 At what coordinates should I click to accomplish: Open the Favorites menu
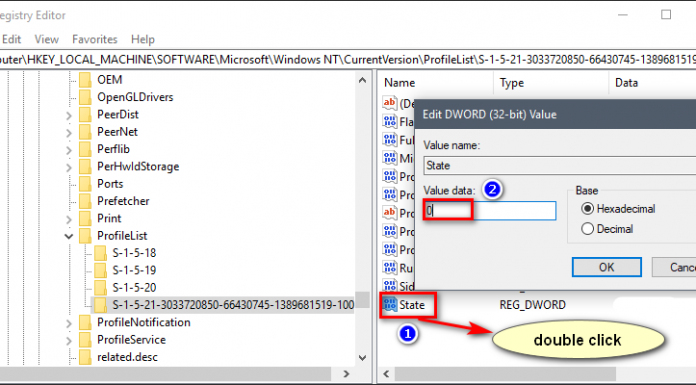[x=95, y=39]
